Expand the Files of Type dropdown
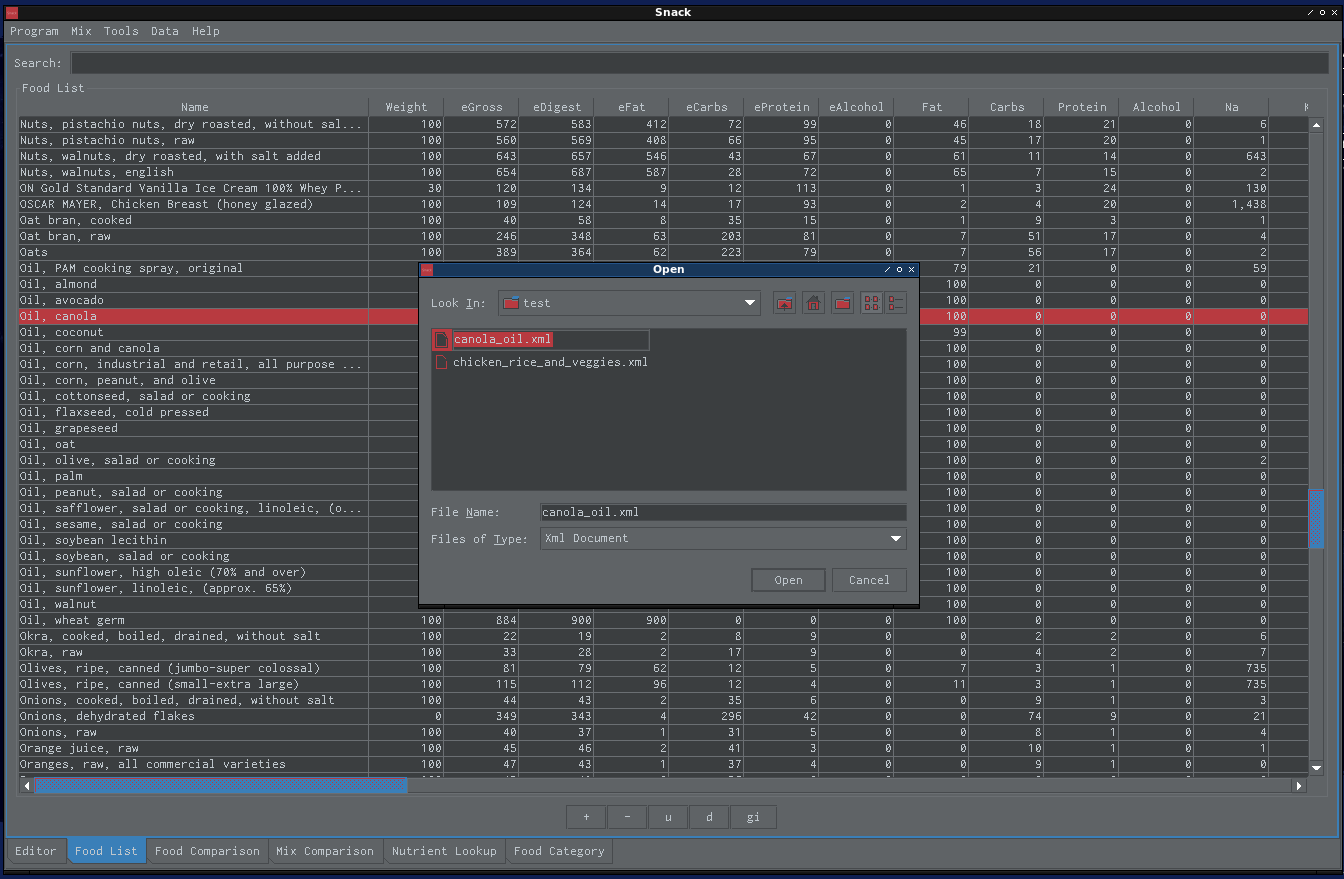This screenshot has width=1344, height=879. pos(896,538)
